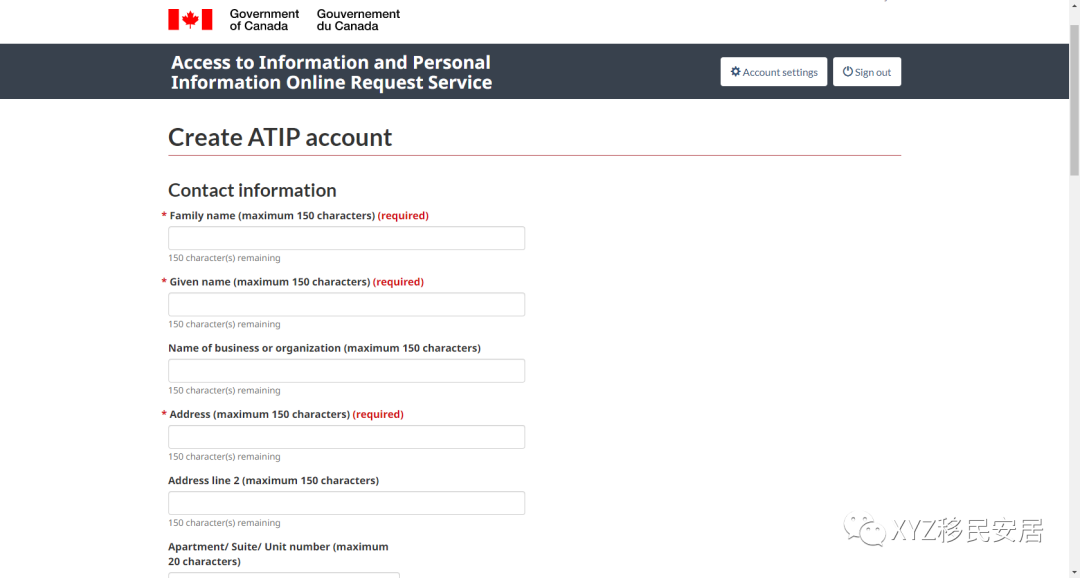This screenshot has height=578, width=1080.
Task: Open Account settings
Action: 773,72
